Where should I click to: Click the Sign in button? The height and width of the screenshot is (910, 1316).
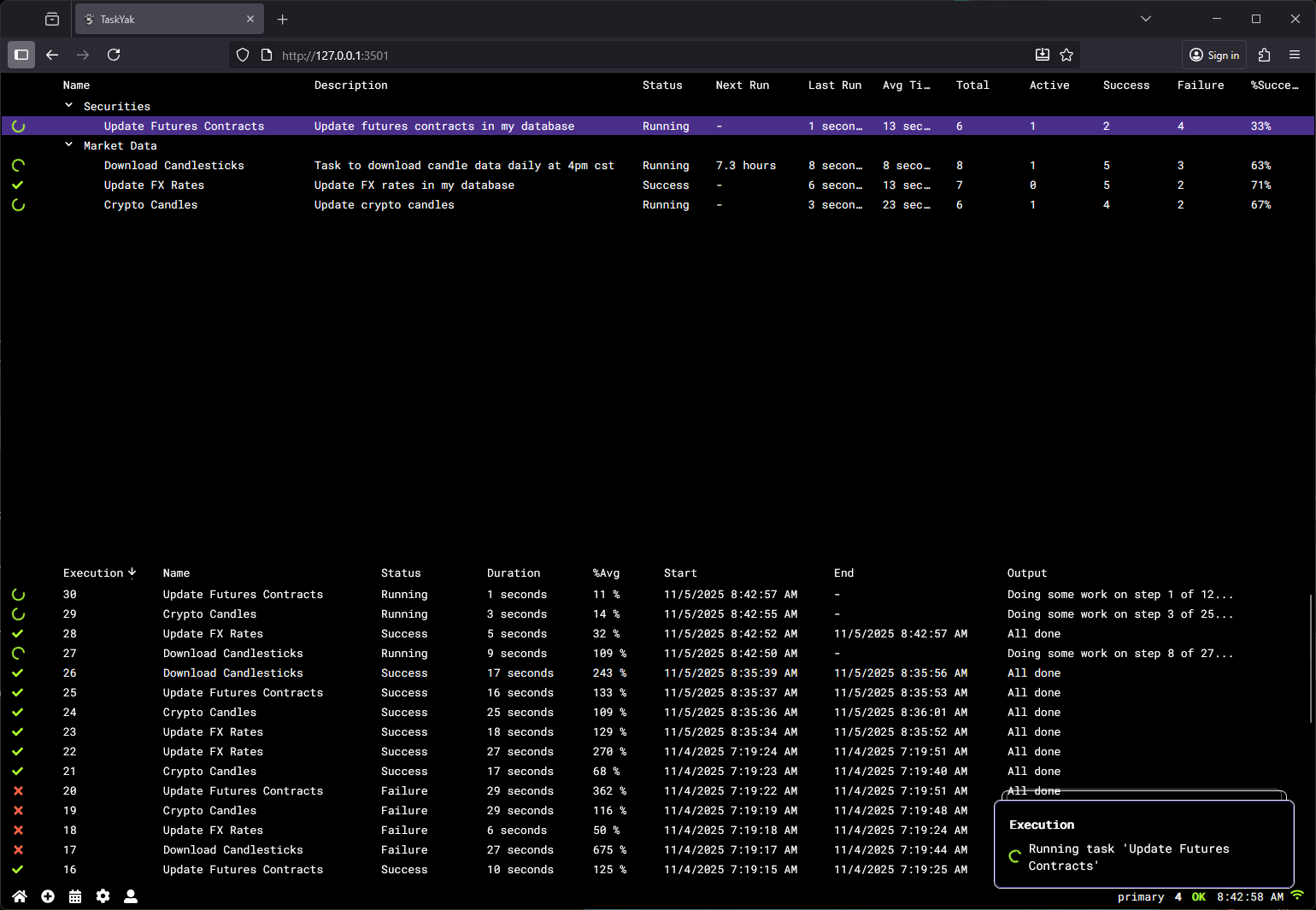pyautogui.click(x=1213, y=55)
